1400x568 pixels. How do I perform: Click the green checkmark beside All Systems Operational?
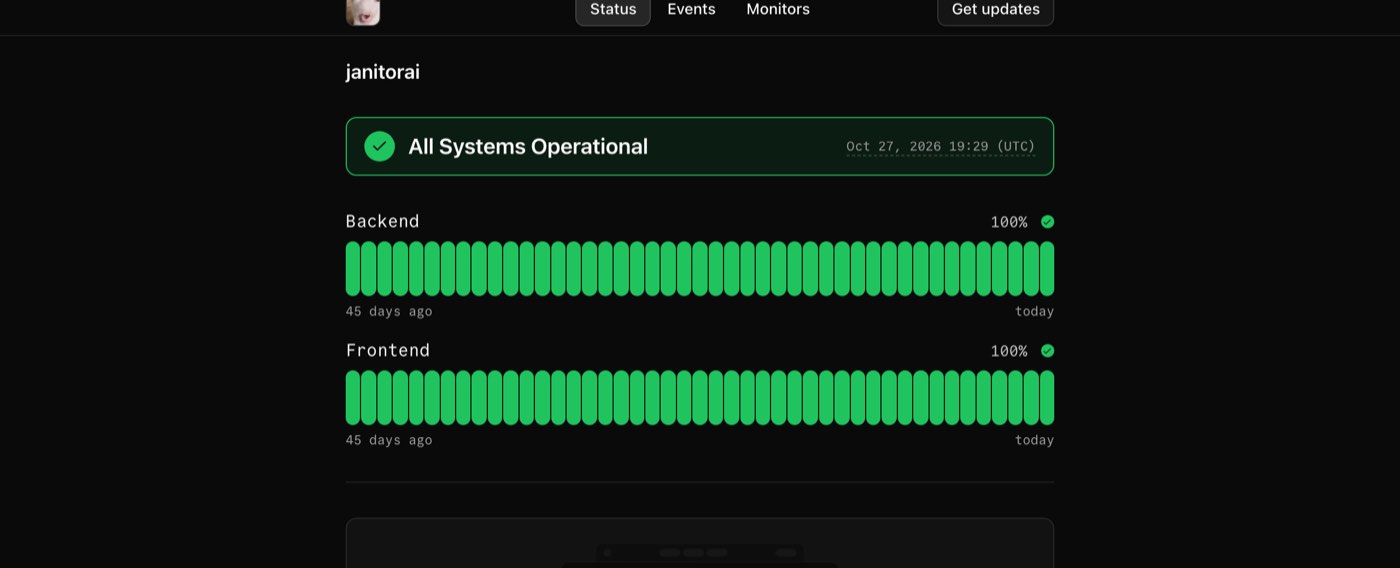[x=379, y=146]
